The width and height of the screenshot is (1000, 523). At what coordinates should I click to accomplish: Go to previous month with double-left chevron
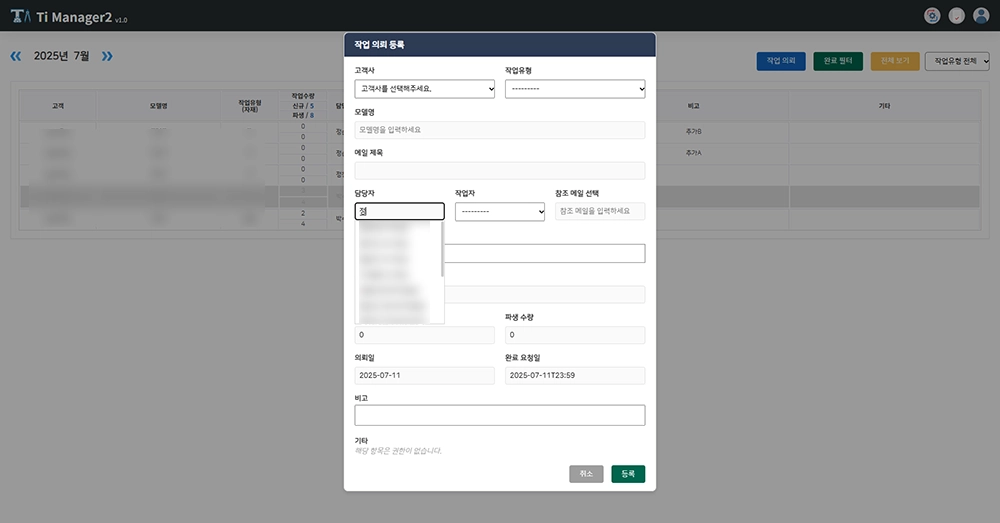16,56
